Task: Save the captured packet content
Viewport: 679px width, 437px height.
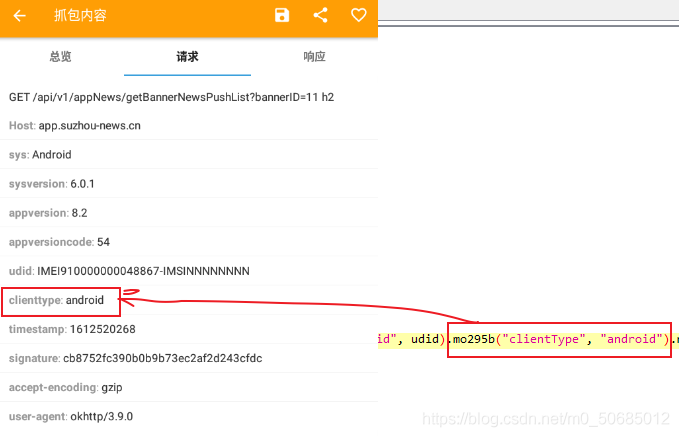Action: click(282, 16)
